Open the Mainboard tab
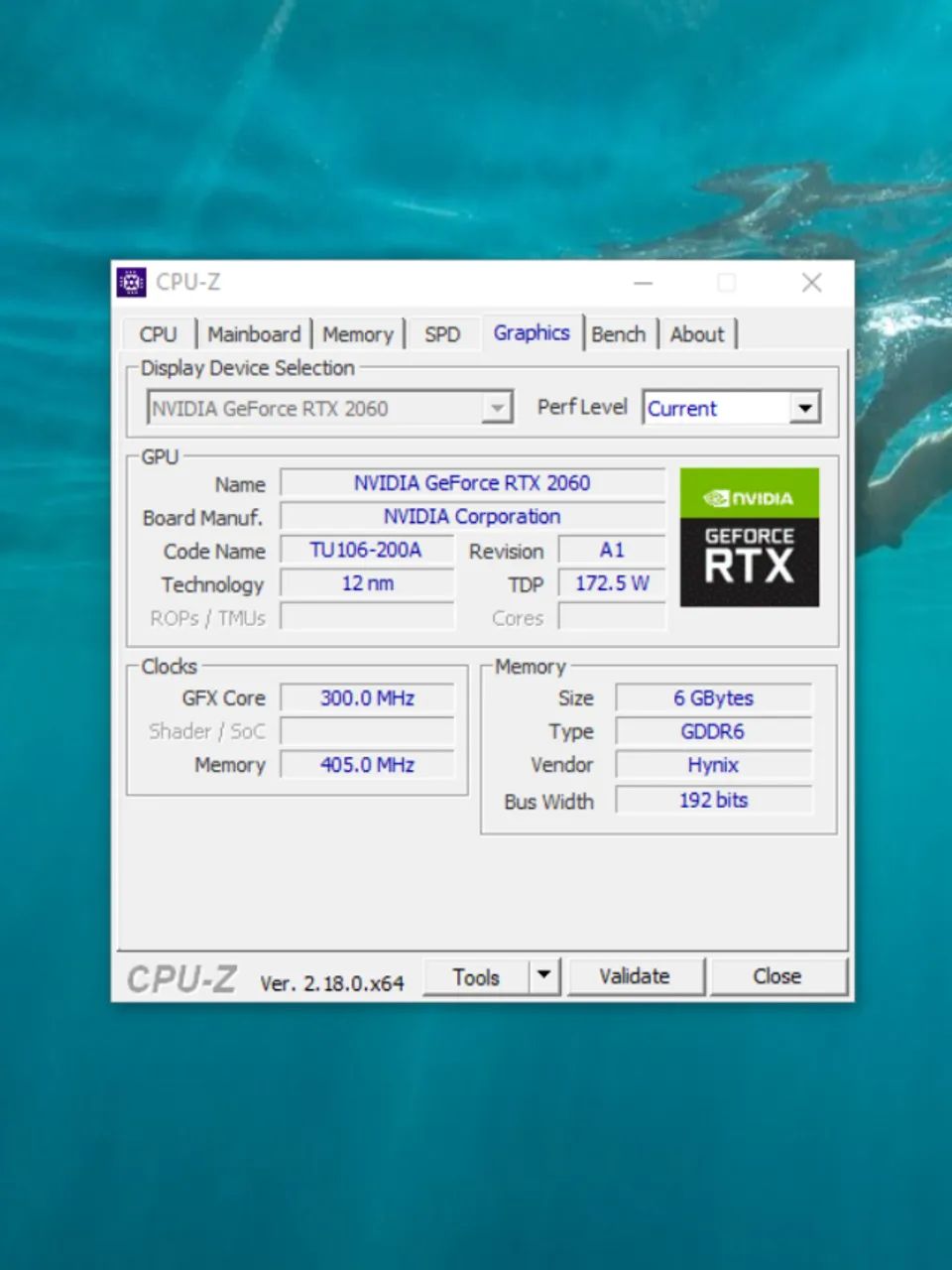The image size is (952, 1270). pyautogui.click(x=254, y=334)
